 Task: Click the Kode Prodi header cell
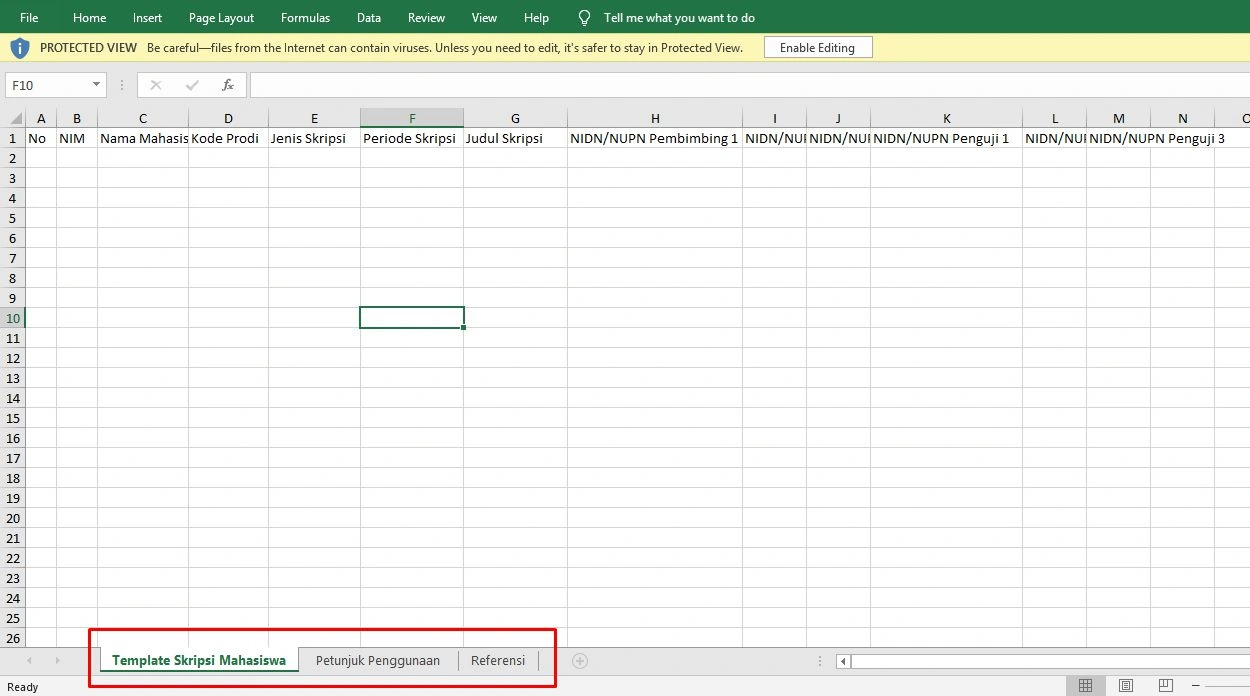[228, 138]
